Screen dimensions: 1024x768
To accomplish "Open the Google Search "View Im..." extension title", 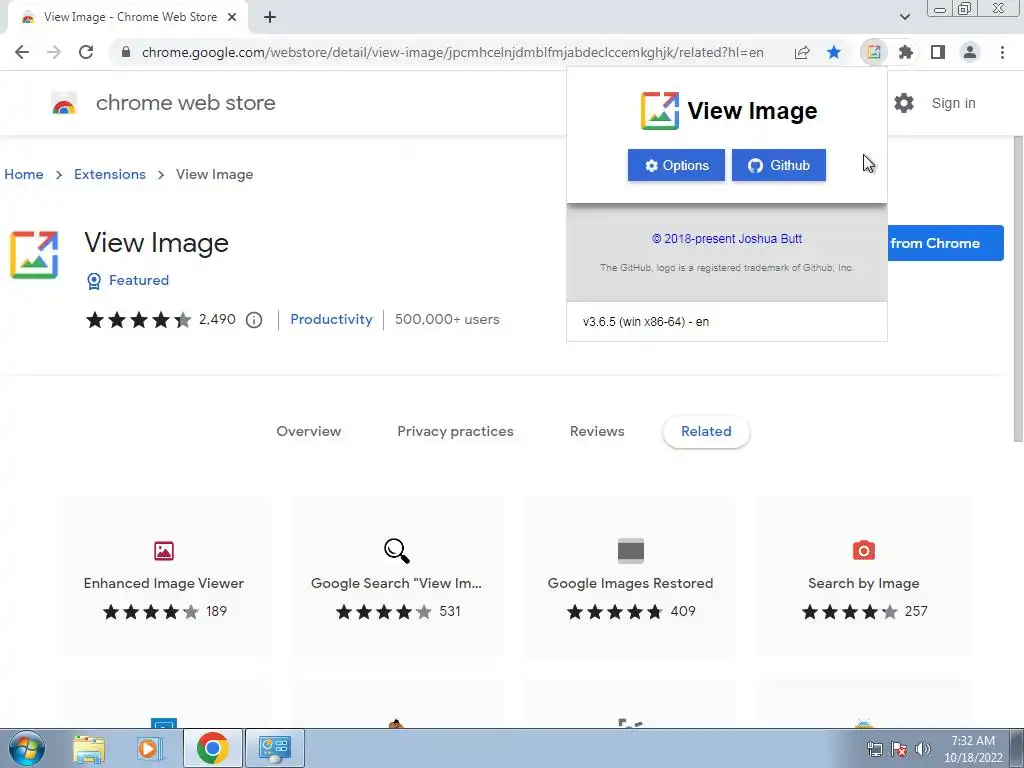I will tap(396, 583).
